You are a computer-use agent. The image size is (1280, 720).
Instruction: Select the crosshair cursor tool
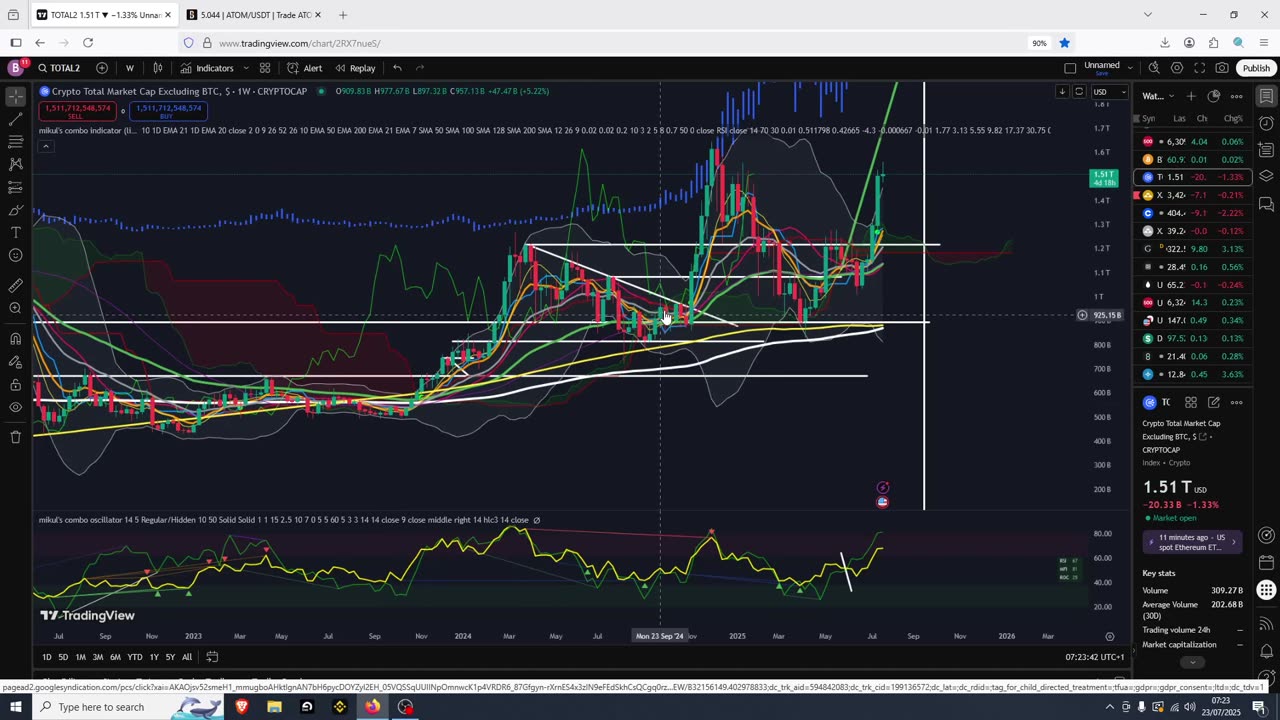click(15, 97)
